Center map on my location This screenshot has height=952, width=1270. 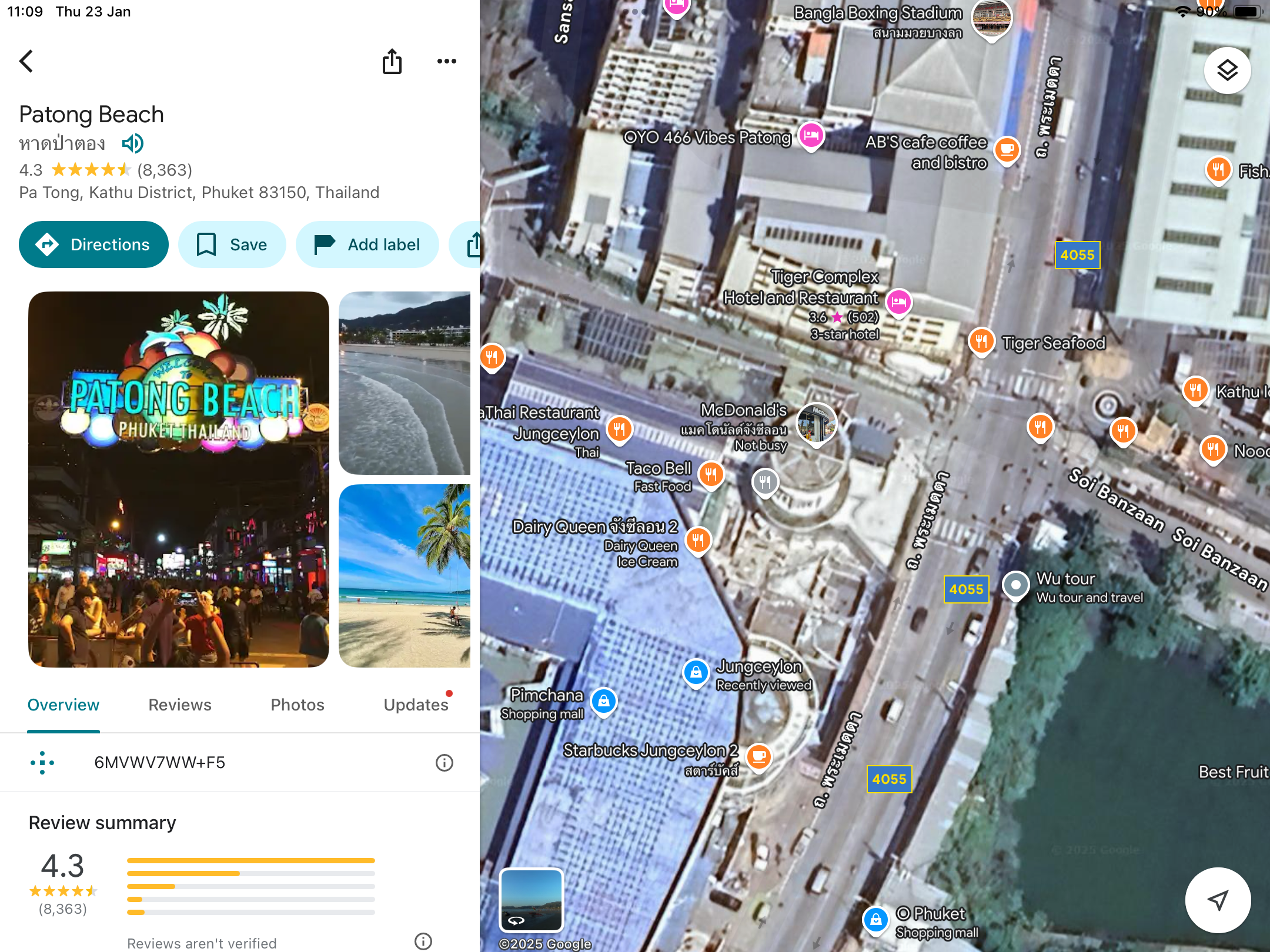[x=1218, y=900]
